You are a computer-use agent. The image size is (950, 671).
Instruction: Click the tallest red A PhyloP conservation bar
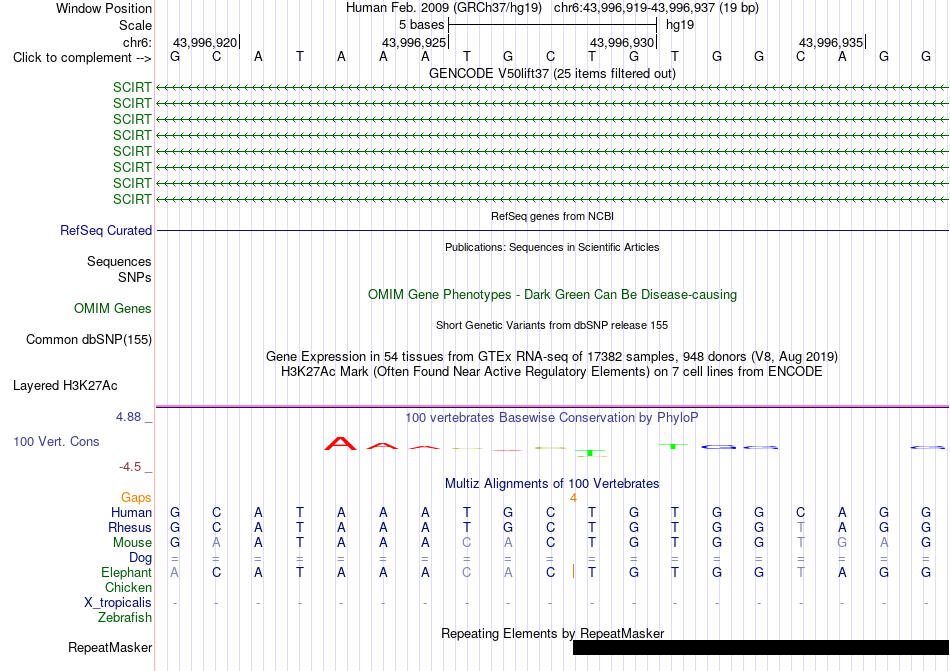click(340, 443)
